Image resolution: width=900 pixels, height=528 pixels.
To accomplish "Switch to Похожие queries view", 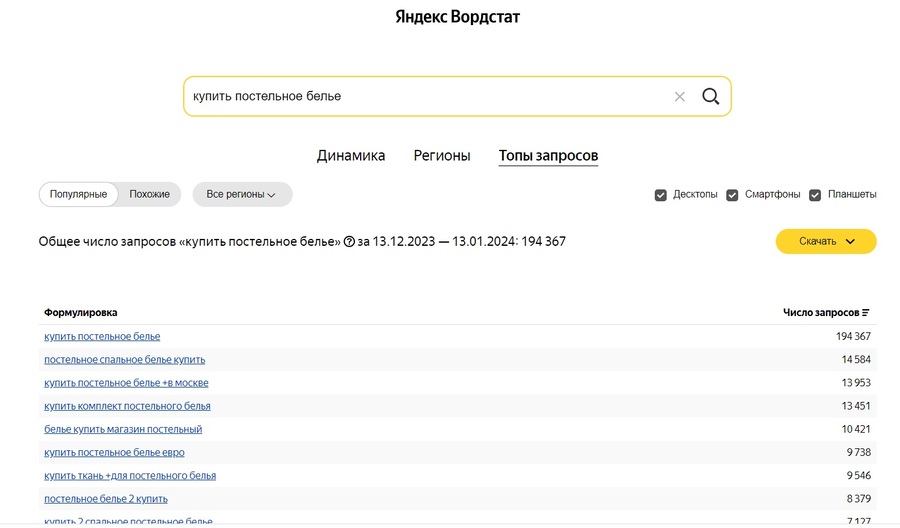I will 150,194.
